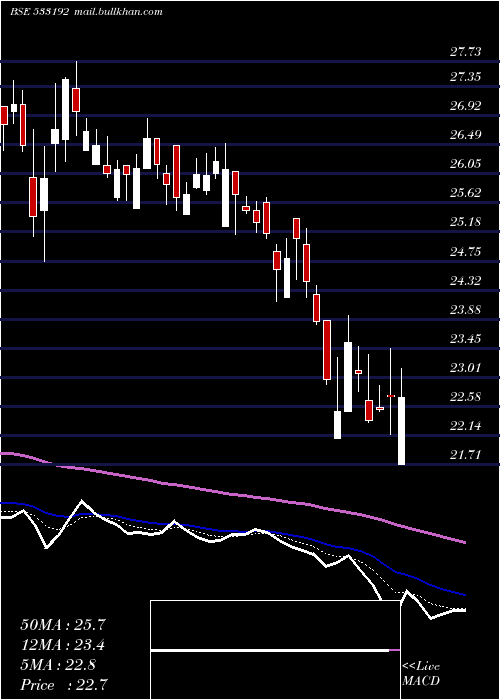The height and width of the screenshot is (700, 500).
Task: Click the 5MA : 22.8 readout
Action: 58,665
